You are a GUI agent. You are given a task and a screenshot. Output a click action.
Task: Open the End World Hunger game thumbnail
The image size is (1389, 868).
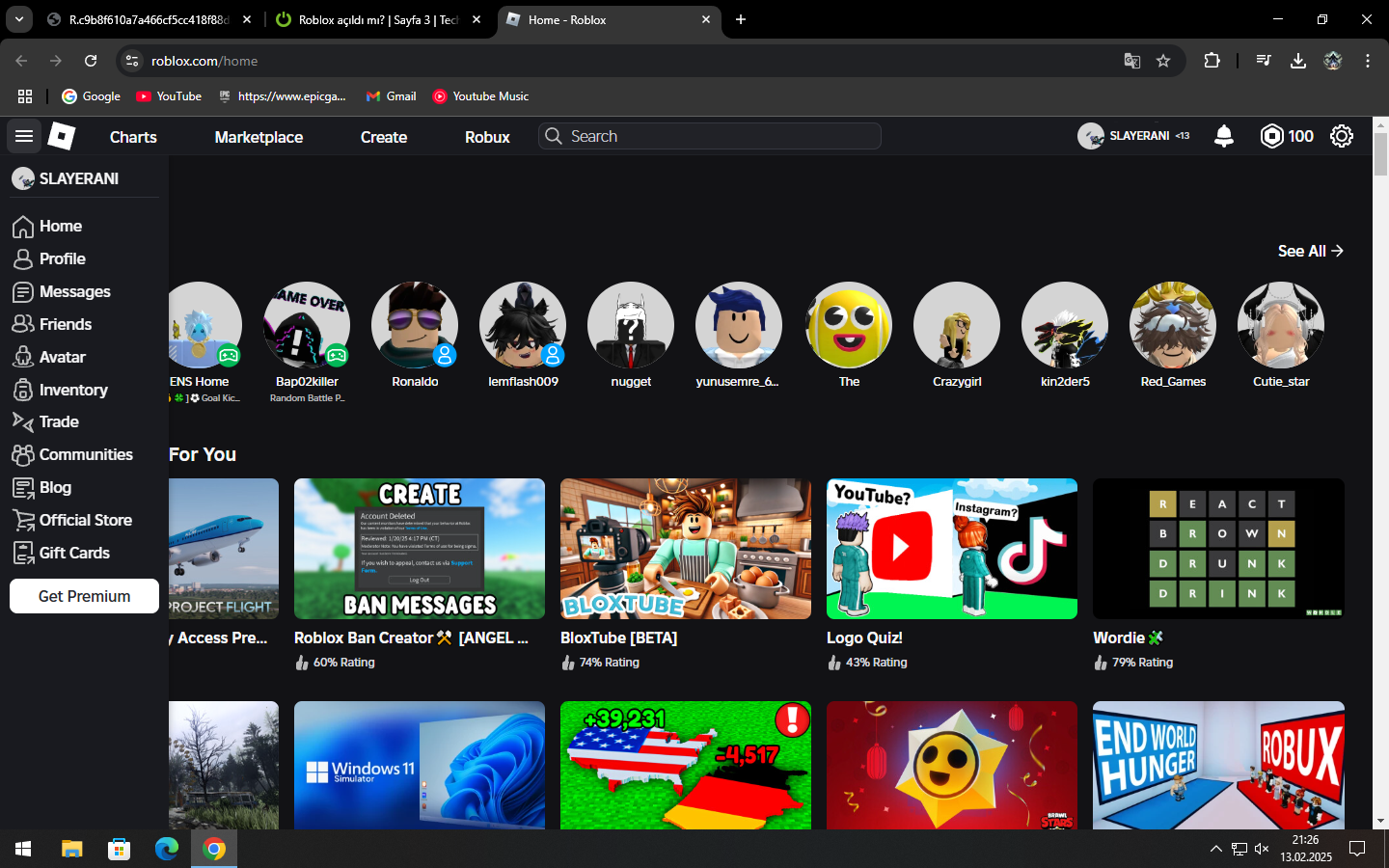click(x=1218, y=765)
